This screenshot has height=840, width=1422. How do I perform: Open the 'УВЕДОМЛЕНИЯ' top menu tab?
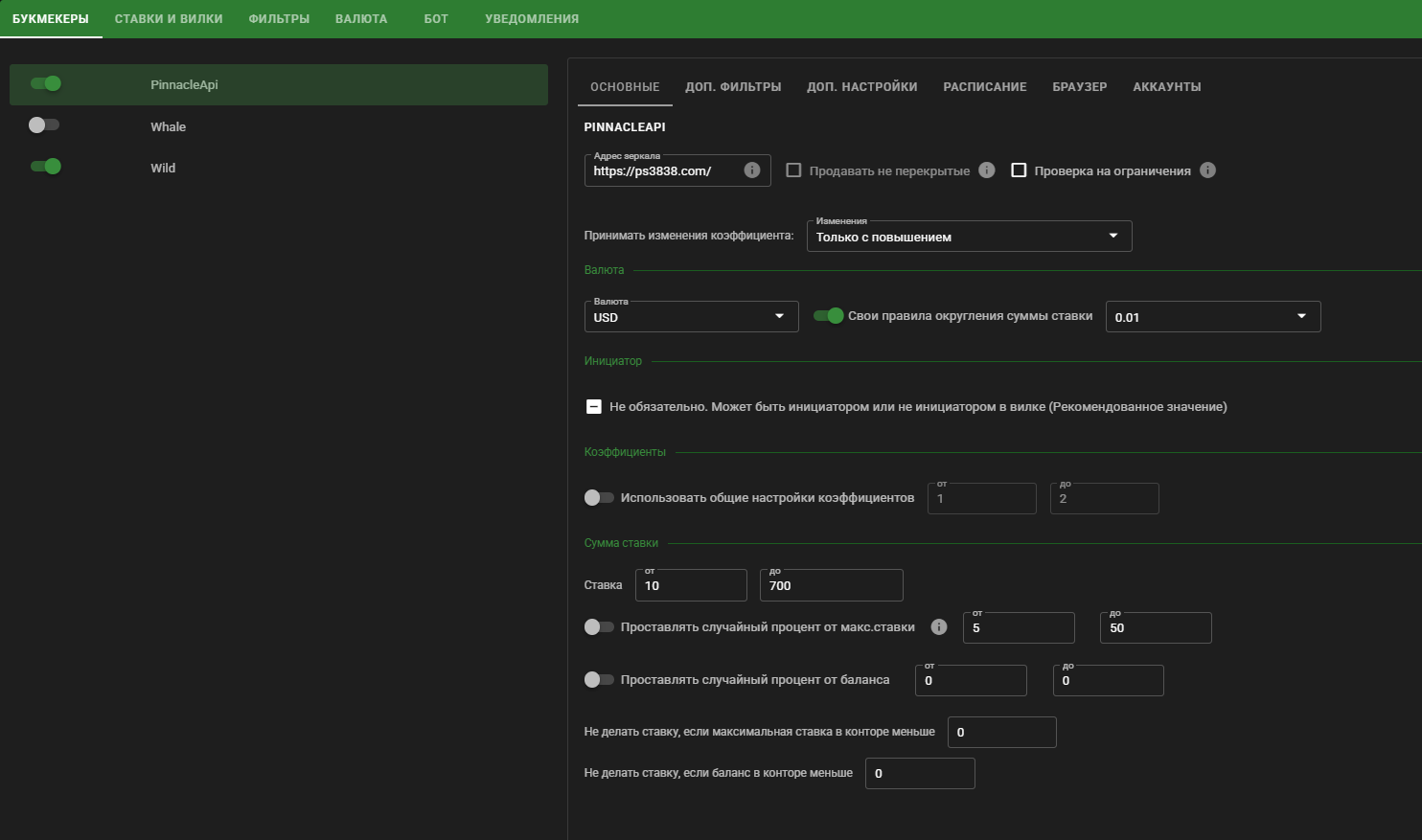coord(532,19)
